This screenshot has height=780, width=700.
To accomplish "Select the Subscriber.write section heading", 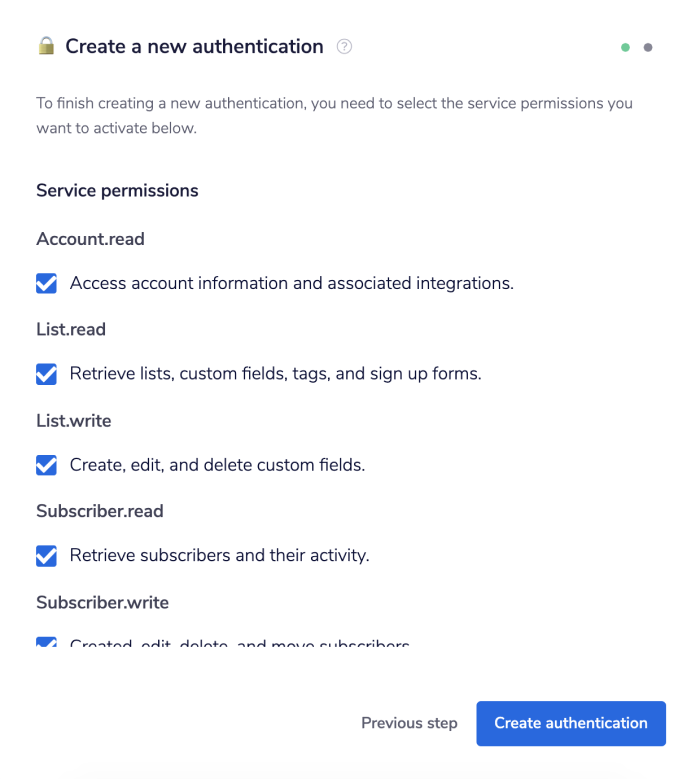I will point(102,602).
